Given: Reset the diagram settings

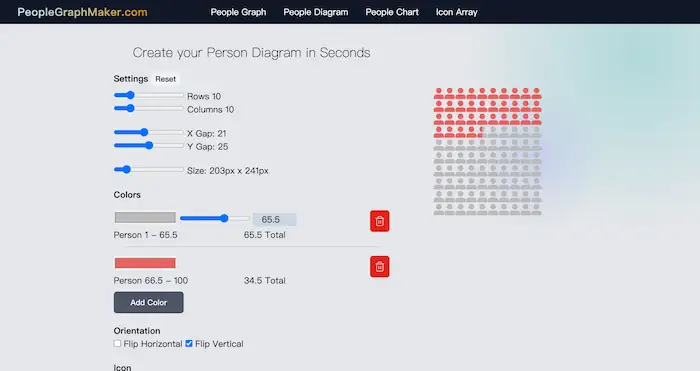Looking at the screenshot, I should [x=166, y=79].
